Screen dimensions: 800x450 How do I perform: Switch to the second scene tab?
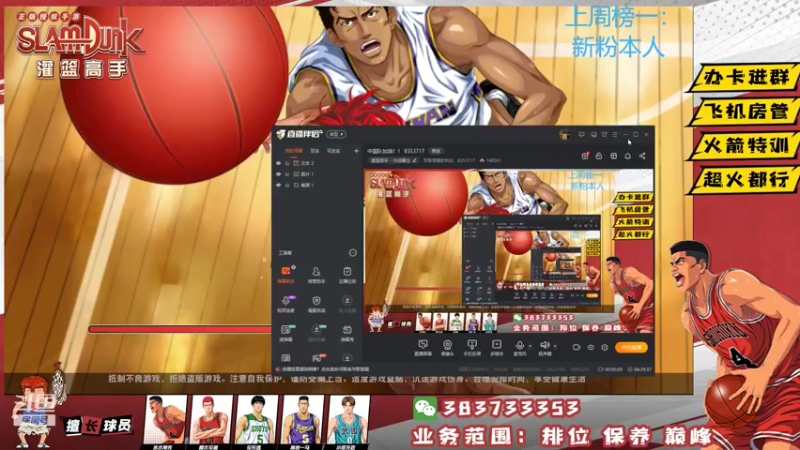click(315, 151)
